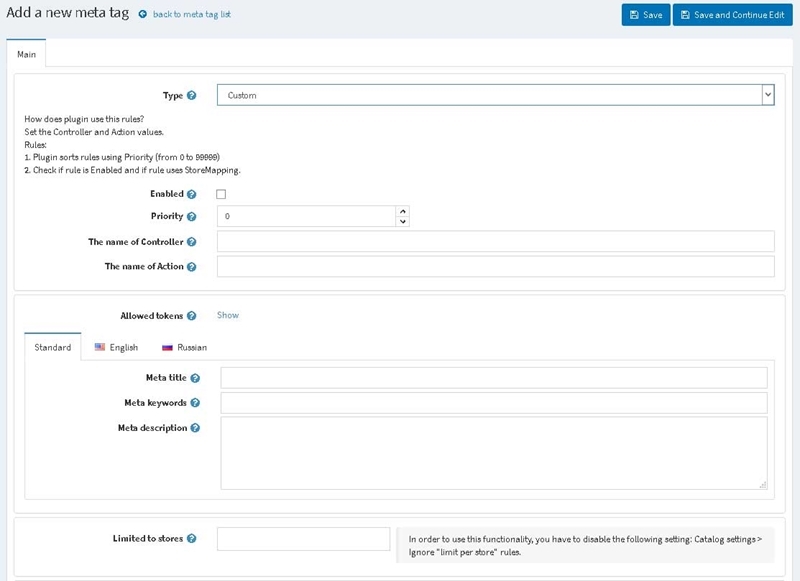Viewport: 800px width, 581px height.
Task: Click the help icon next to Limited to stores
Action: pyautogui.click(x=191, y=539)
